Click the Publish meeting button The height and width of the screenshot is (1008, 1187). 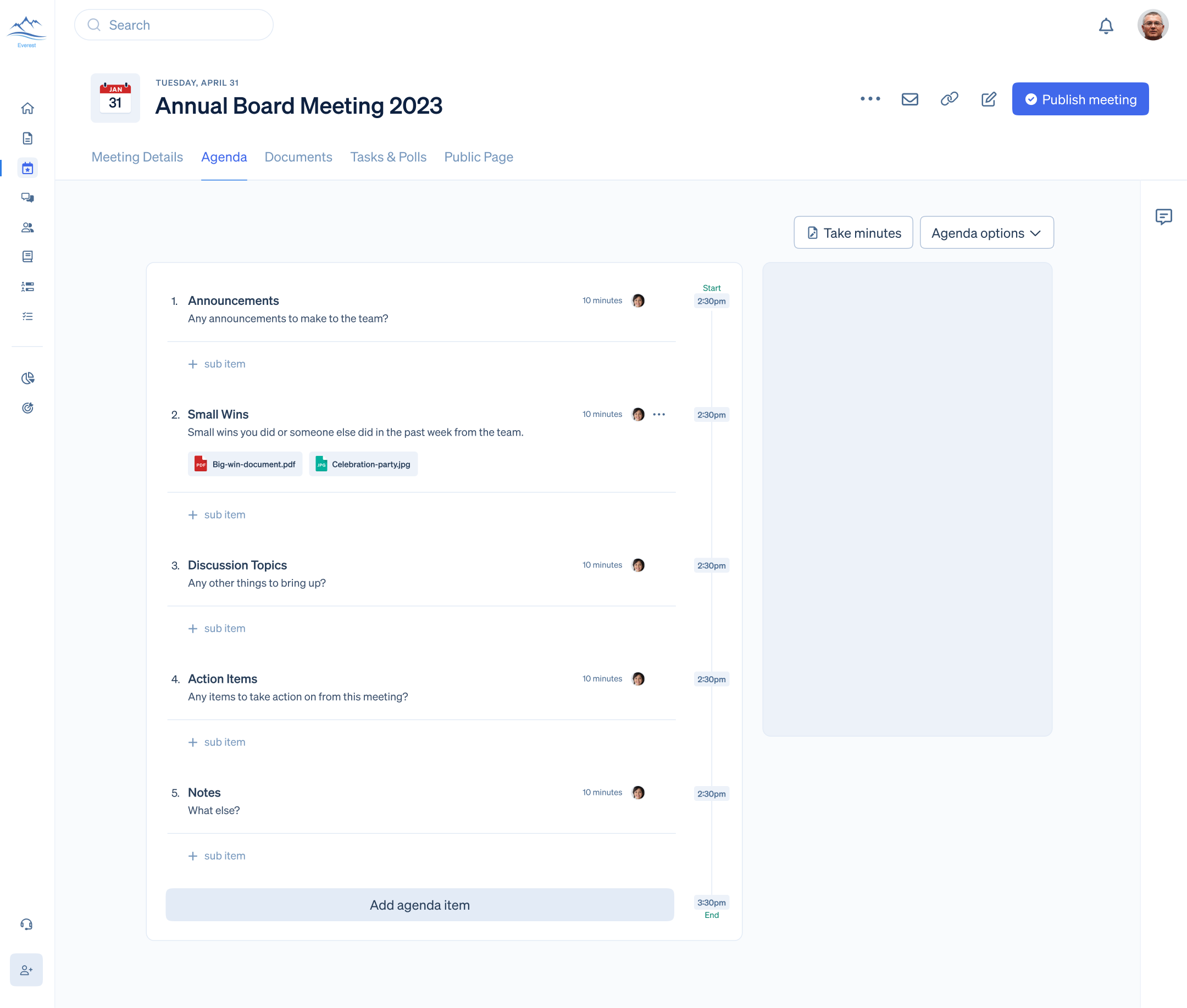1081,98
